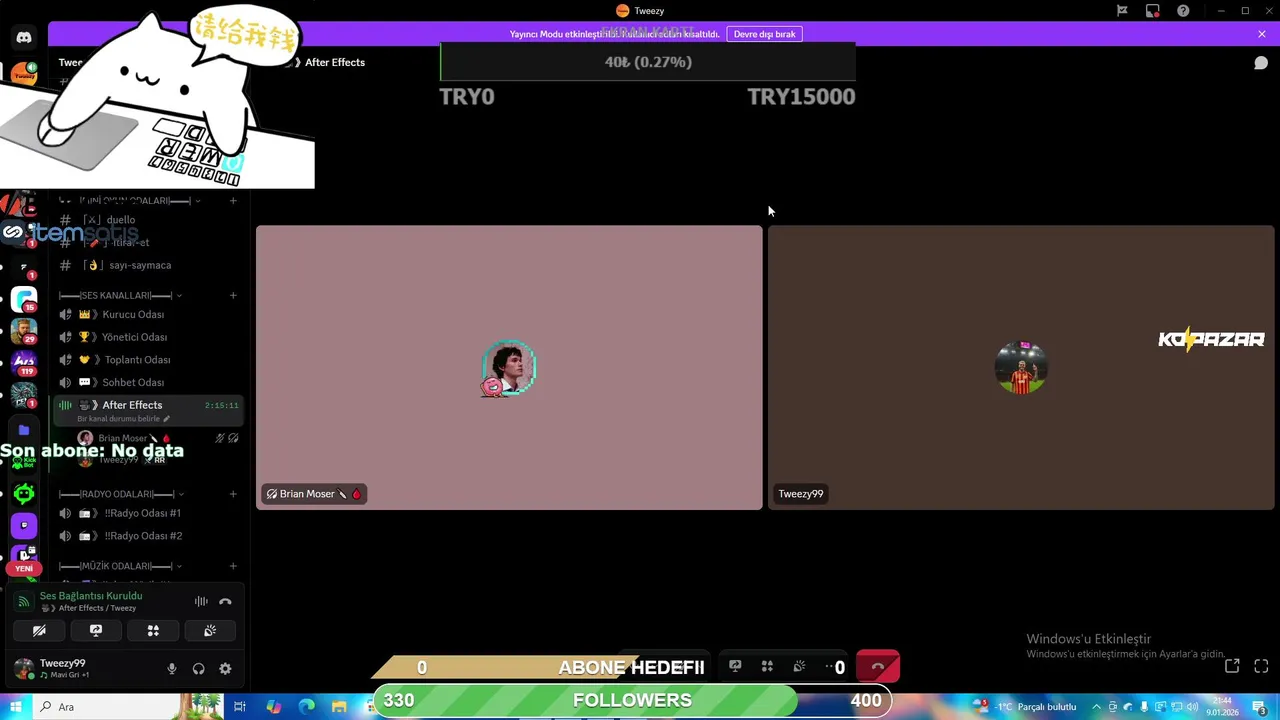Join the !!Radyo Odası #1 channel
1280x720 pixels.
point(146,513)
